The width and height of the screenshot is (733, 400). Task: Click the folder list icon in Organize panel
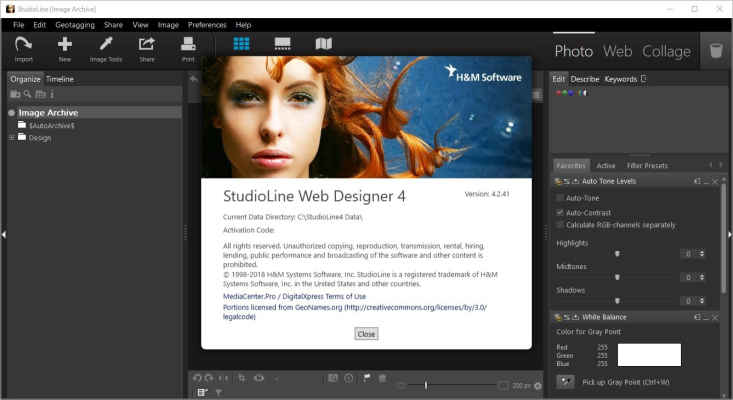click(41, 94)
